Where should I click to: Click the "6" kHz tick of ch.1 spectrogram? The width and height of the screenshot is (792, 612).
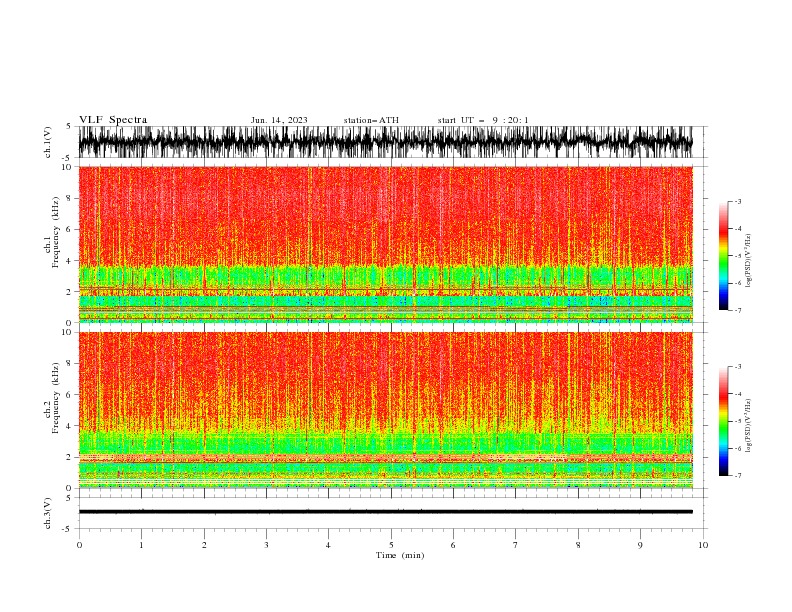click(x=70, y=229)
